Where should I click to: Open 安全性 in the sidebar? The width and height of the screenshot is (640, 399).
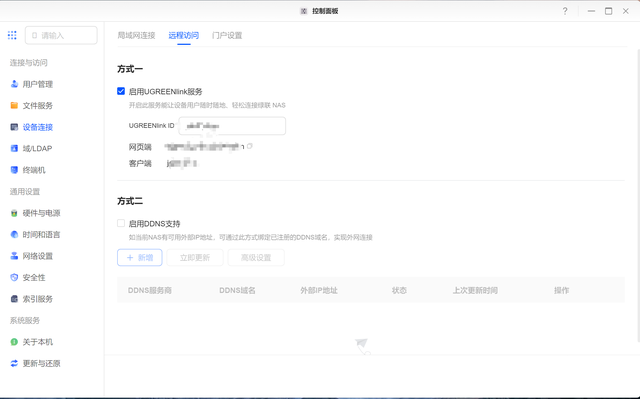pos(34,277)
